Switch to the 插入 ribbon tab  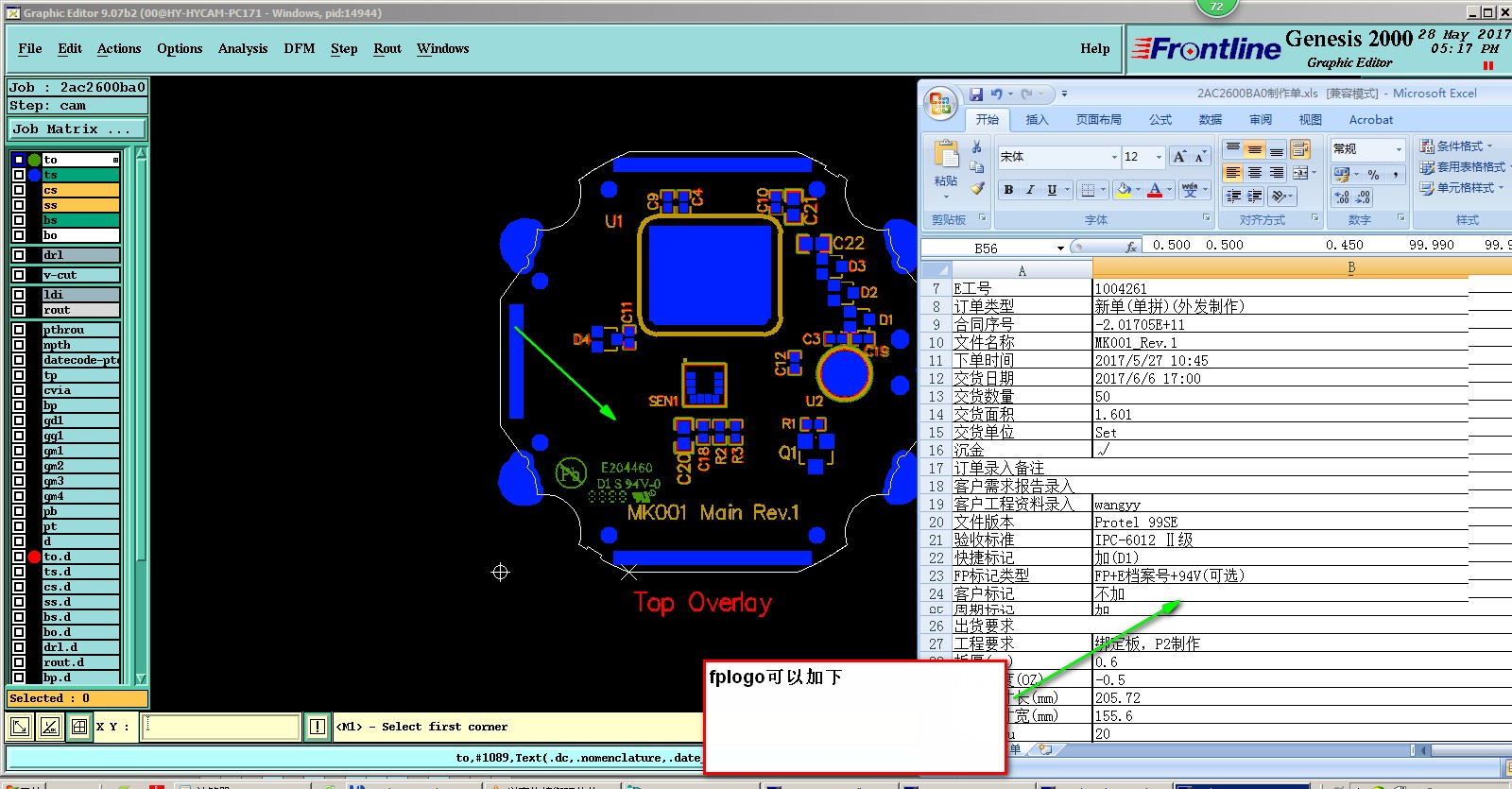coord(1037,120)
